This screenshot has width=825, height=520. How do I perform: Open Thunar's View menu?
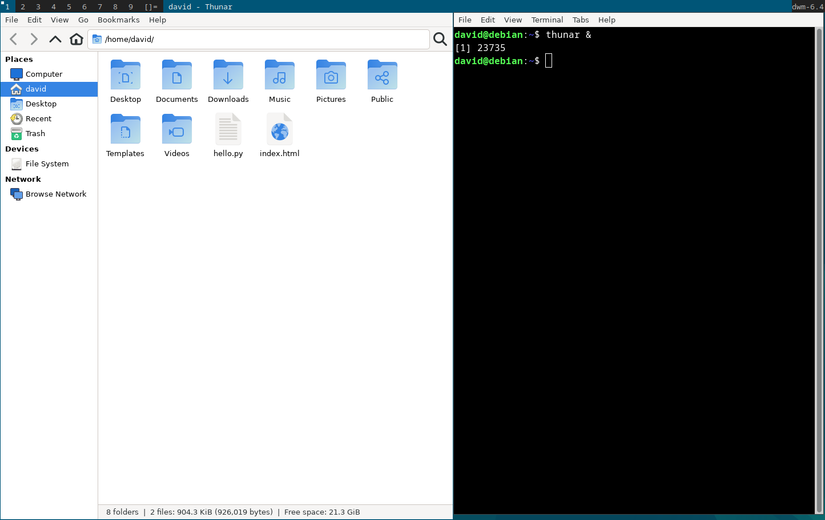(59, 20)
